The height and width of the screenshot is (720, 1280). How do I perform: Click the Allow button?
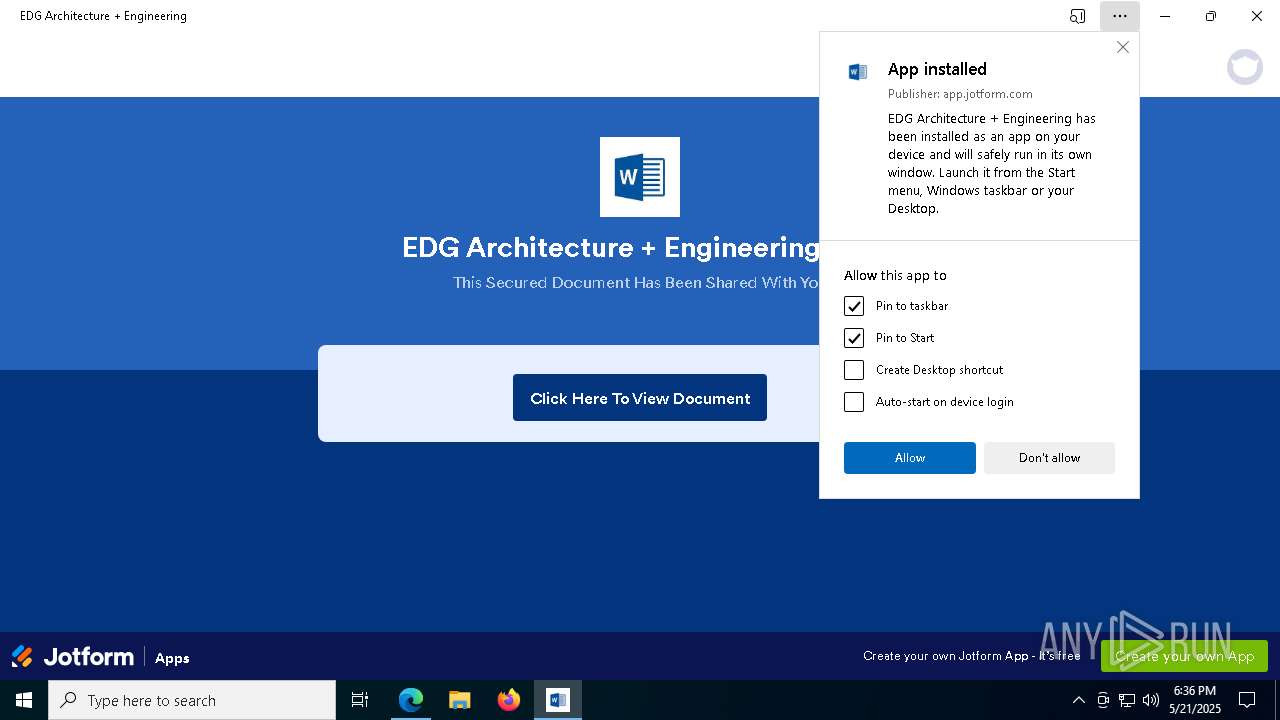[910, 458]
